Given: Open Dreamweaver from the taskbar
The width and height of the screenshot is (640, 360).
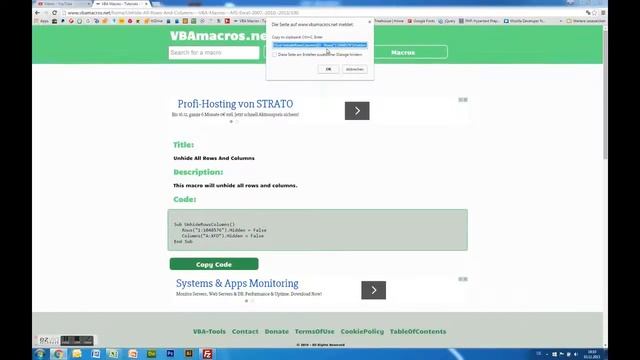Looking at the screenshot, I should coord(151,354).
